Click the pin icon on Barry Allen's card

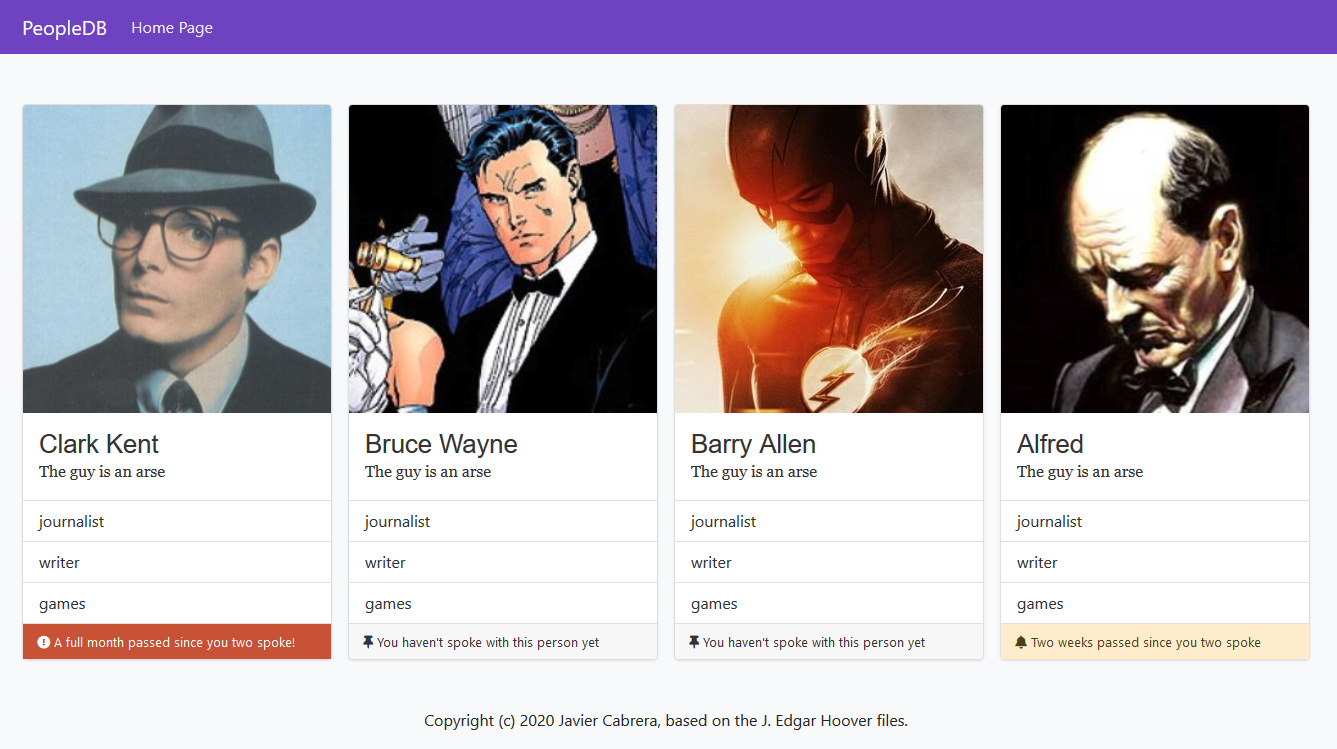695,642
